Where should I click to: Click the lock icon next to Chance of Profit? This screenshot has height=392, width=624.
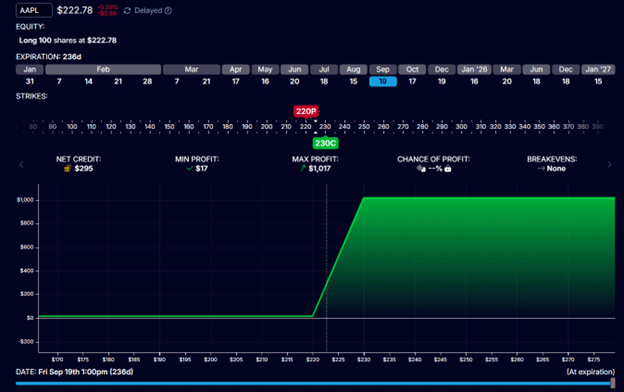pyautogui.click(x=448, y=169)
